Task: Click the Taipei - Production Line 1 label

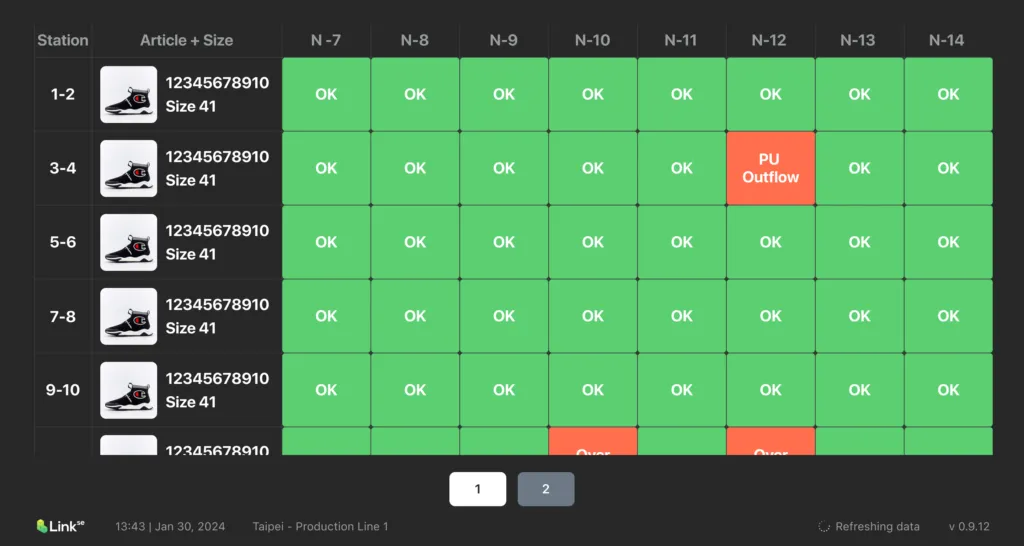Action: [x=321, y=526]
